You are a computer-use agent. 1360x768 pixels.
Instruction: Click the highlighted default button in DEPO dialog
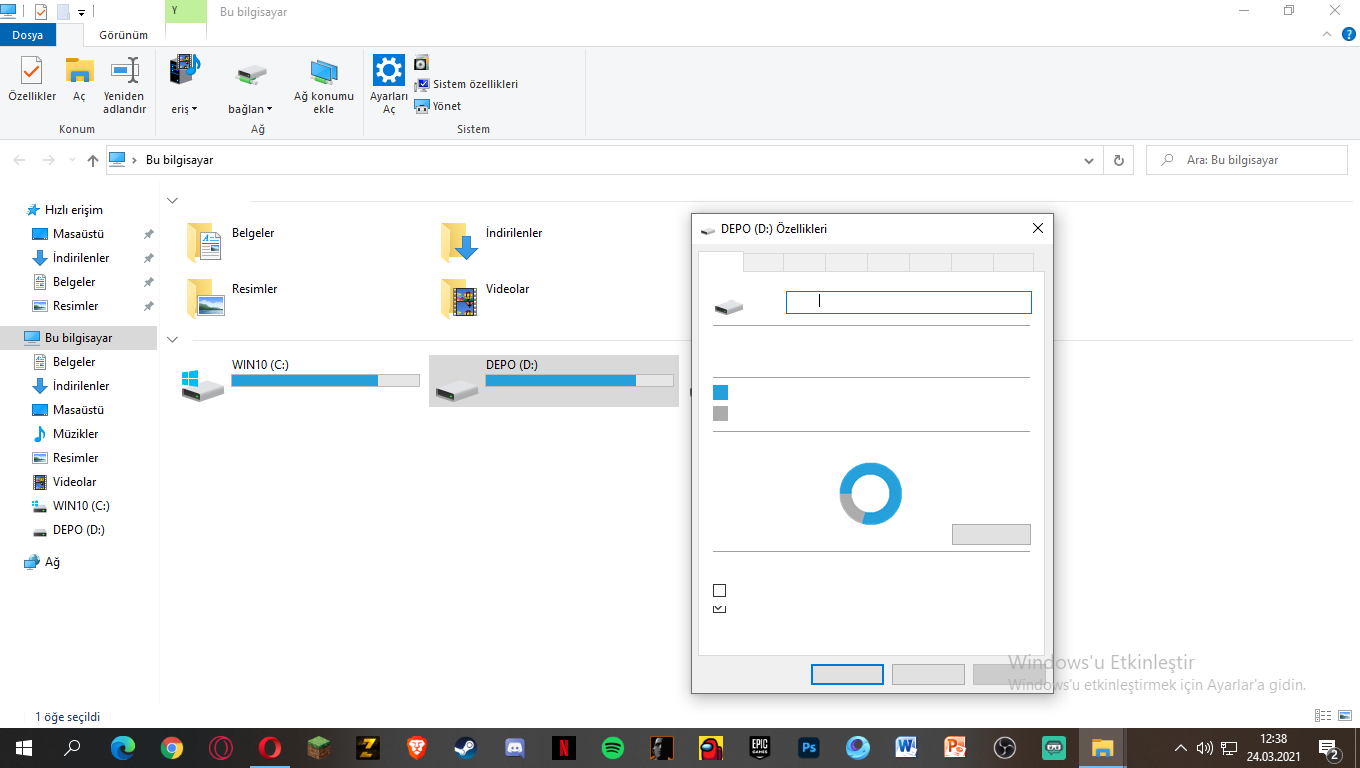point(847,674)
